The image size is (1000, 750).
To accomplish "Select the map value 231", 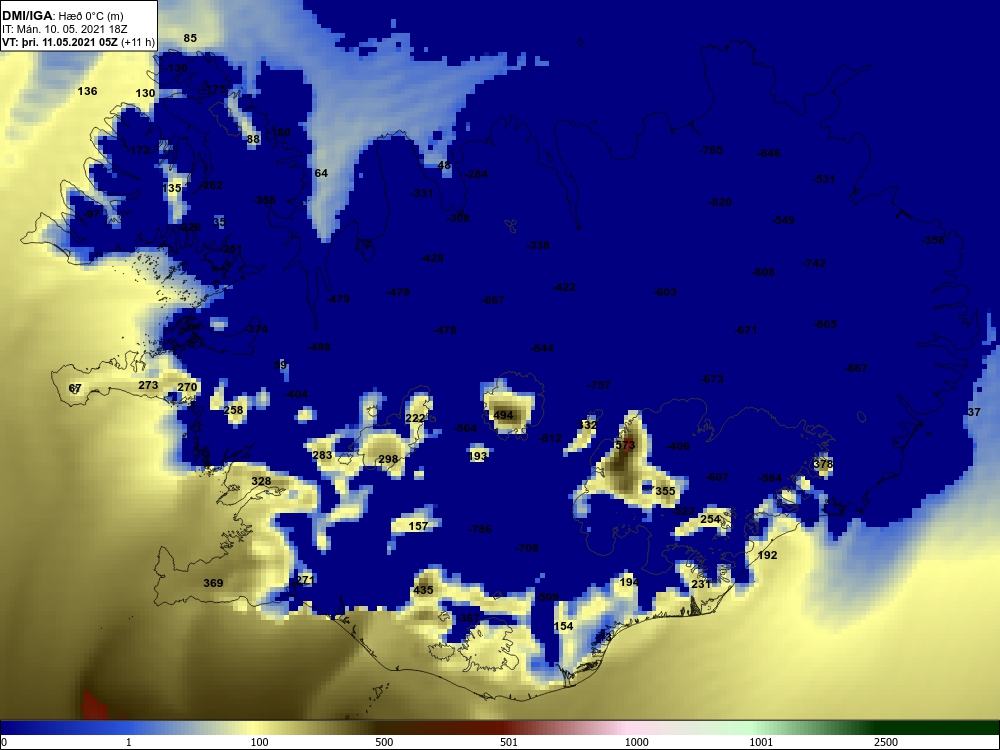I will click(x=701, y=584).
